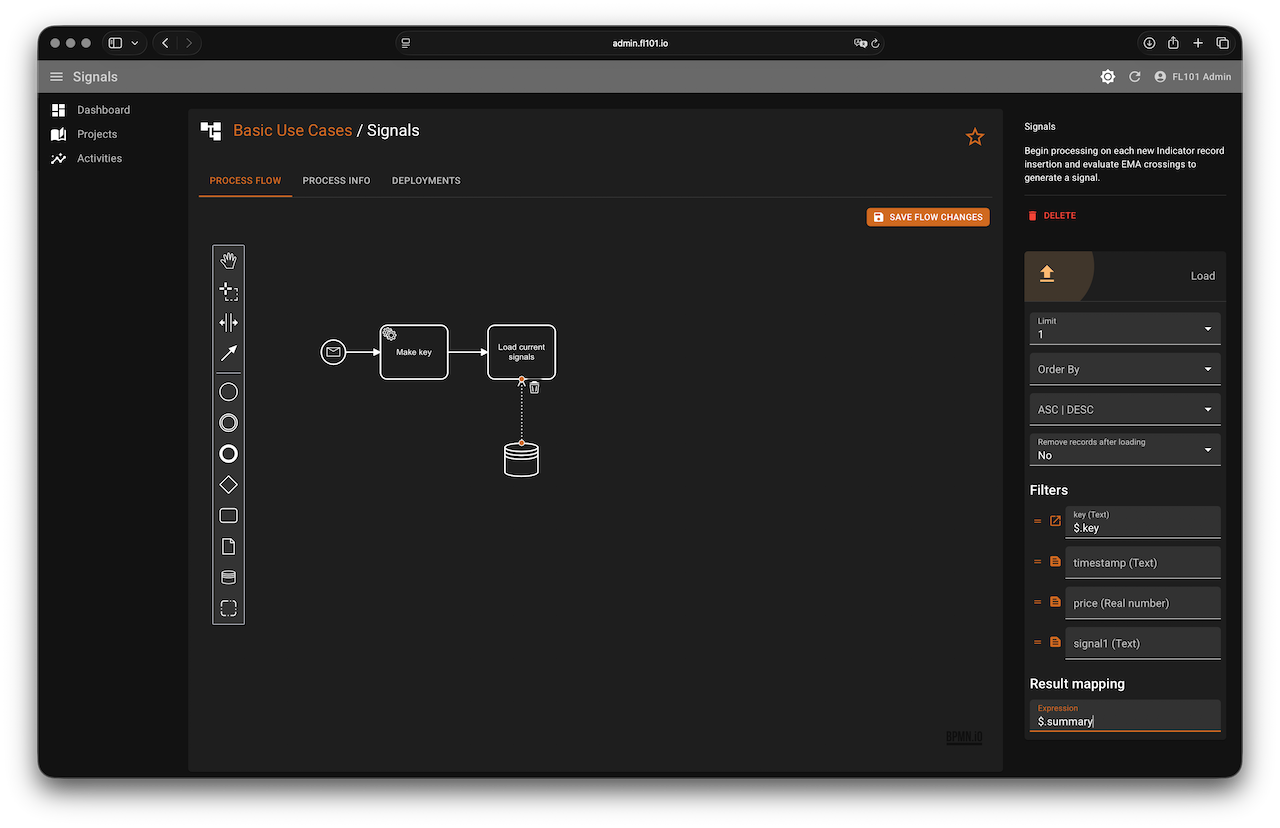This screenshot has width=1280, height=828.
Task: Toggle the timestamp filter value type icon
Action: coord(1055,562)
